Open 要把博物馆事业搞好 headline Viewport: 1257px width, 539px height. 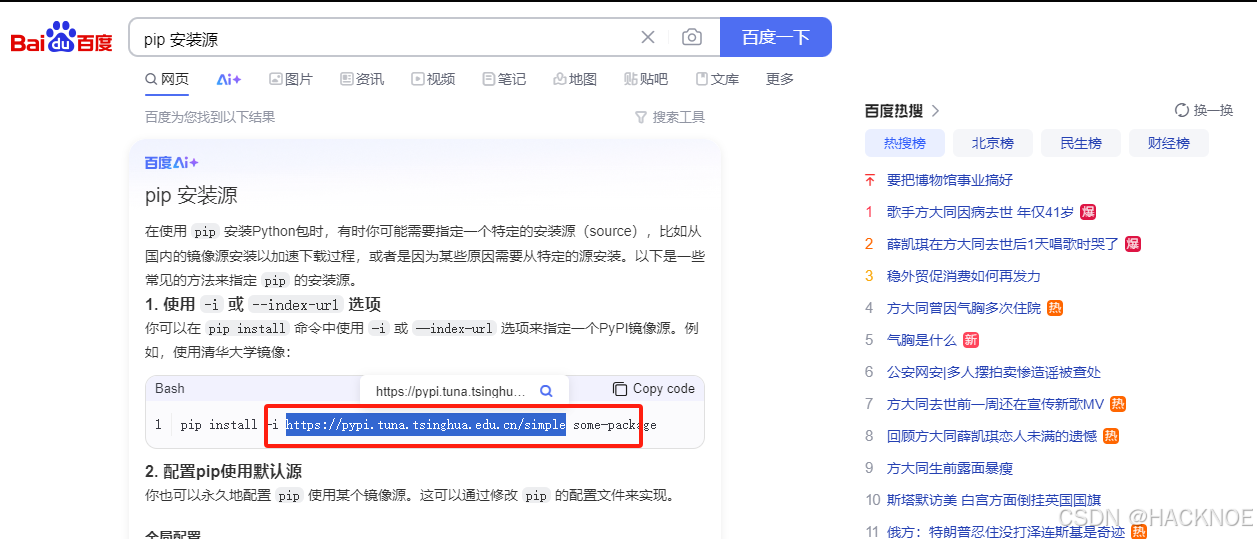tap(950, 180)
